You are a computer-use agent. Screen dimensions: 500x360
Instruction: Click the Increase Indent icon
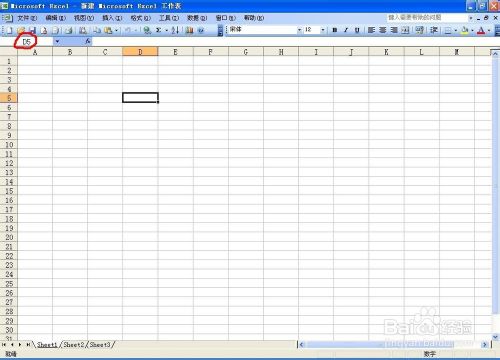[x=434, y=30]
